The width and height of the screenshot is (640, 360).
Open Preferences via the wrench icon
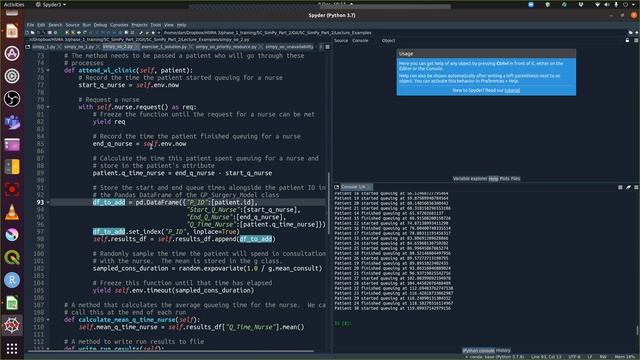click(x=141, y=33)
